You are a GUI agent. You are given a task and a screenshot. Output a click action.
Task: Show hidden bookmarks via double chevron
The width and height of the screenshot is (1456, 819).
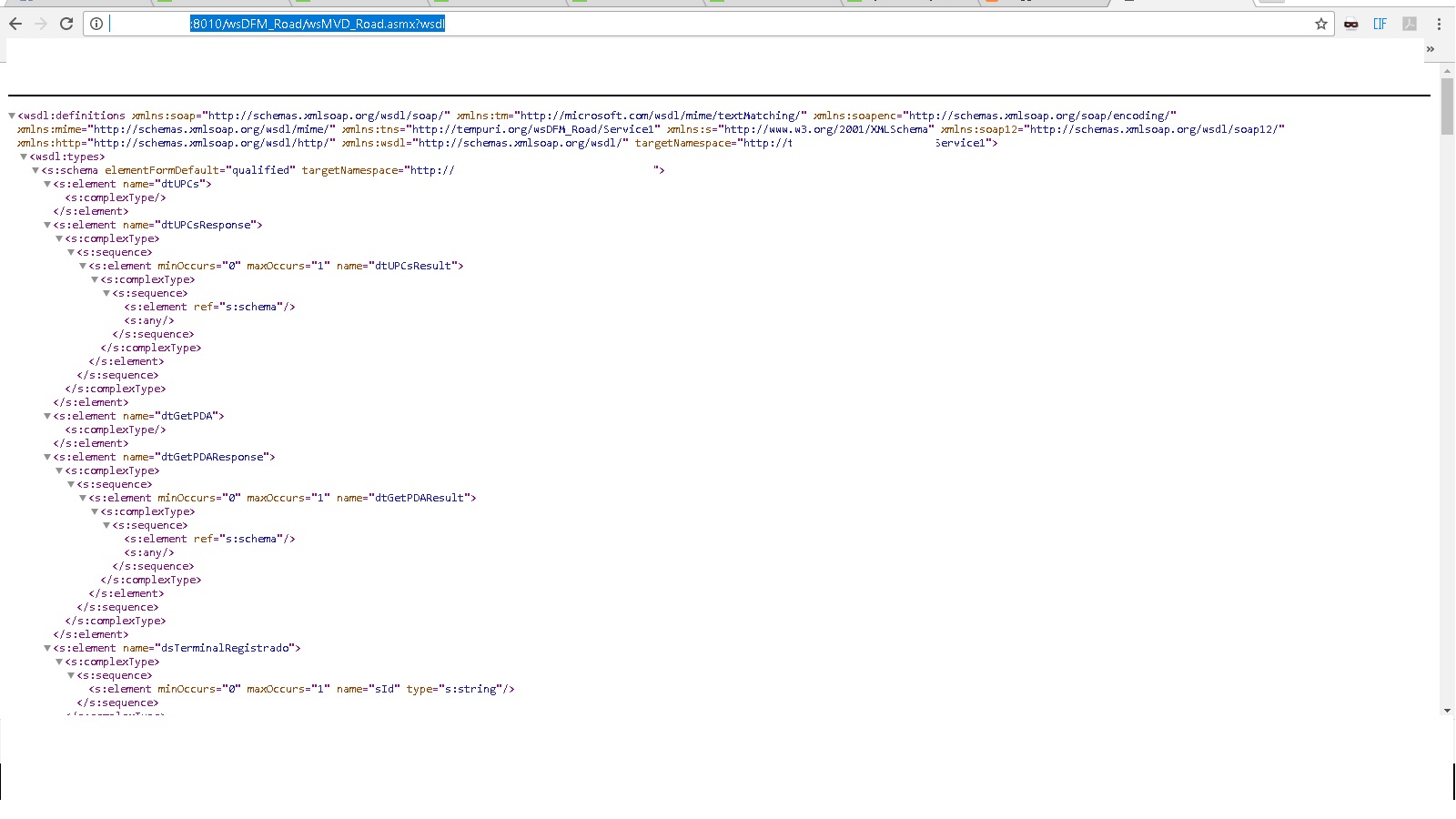(x=1431, y=49)
